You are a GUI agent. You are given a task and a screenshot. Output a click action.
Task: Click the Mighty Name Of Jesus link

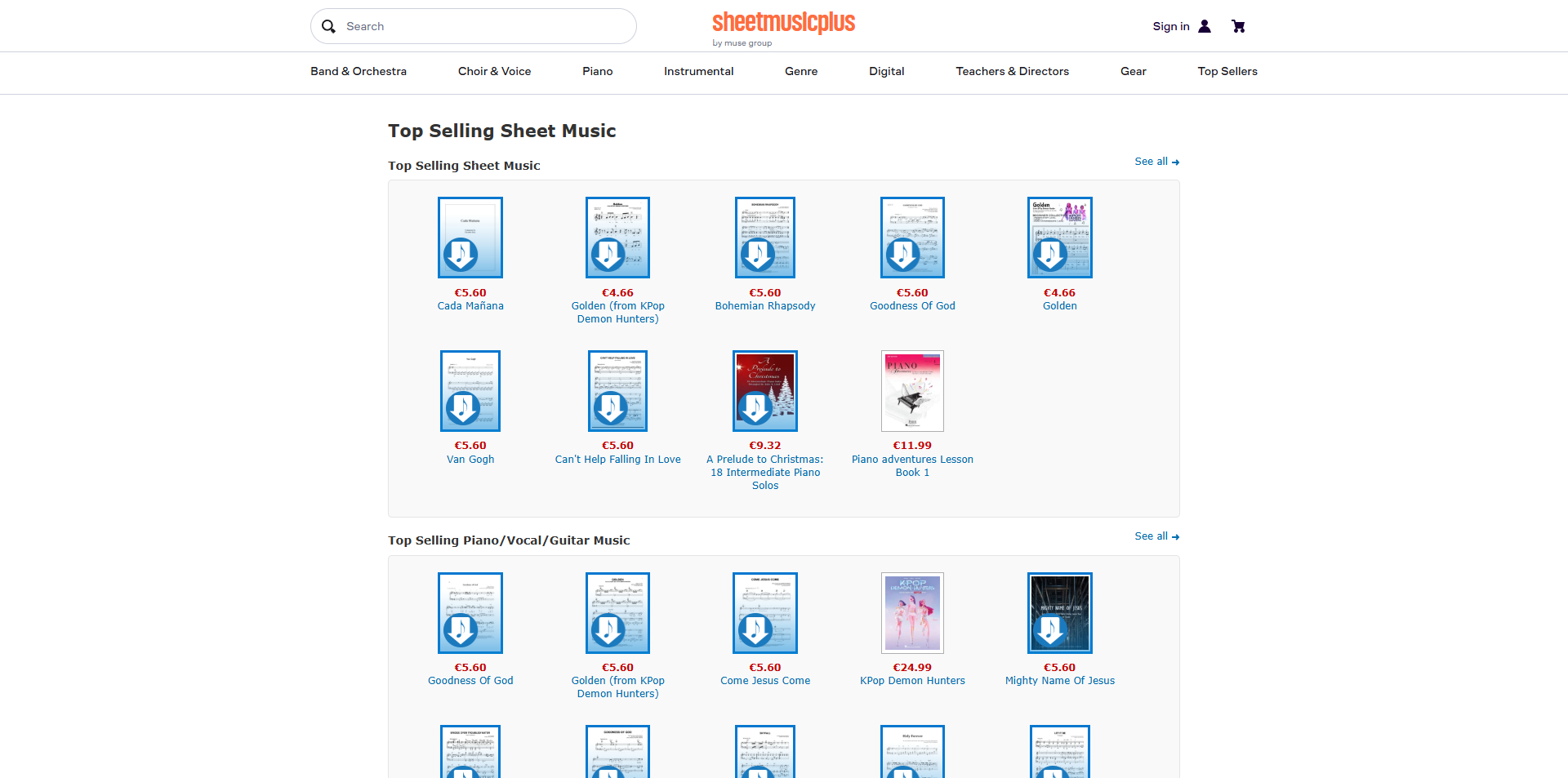[x=1060, y=681]
